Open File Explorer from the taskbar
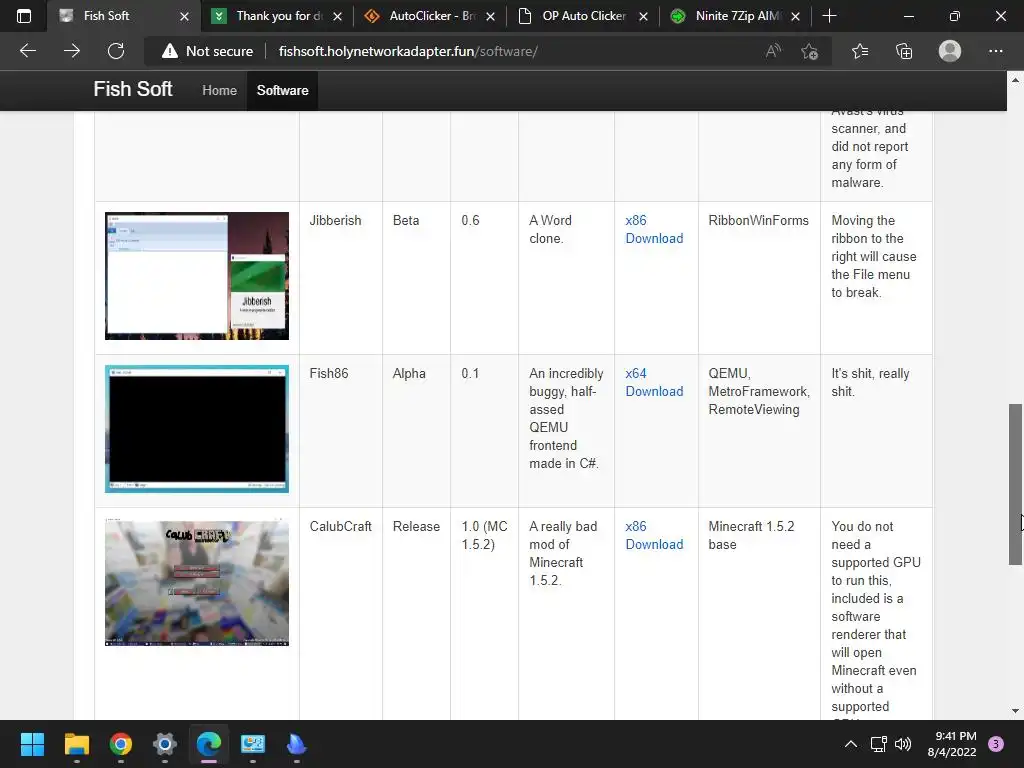The image size is (1024, 768). pos(76,744)
